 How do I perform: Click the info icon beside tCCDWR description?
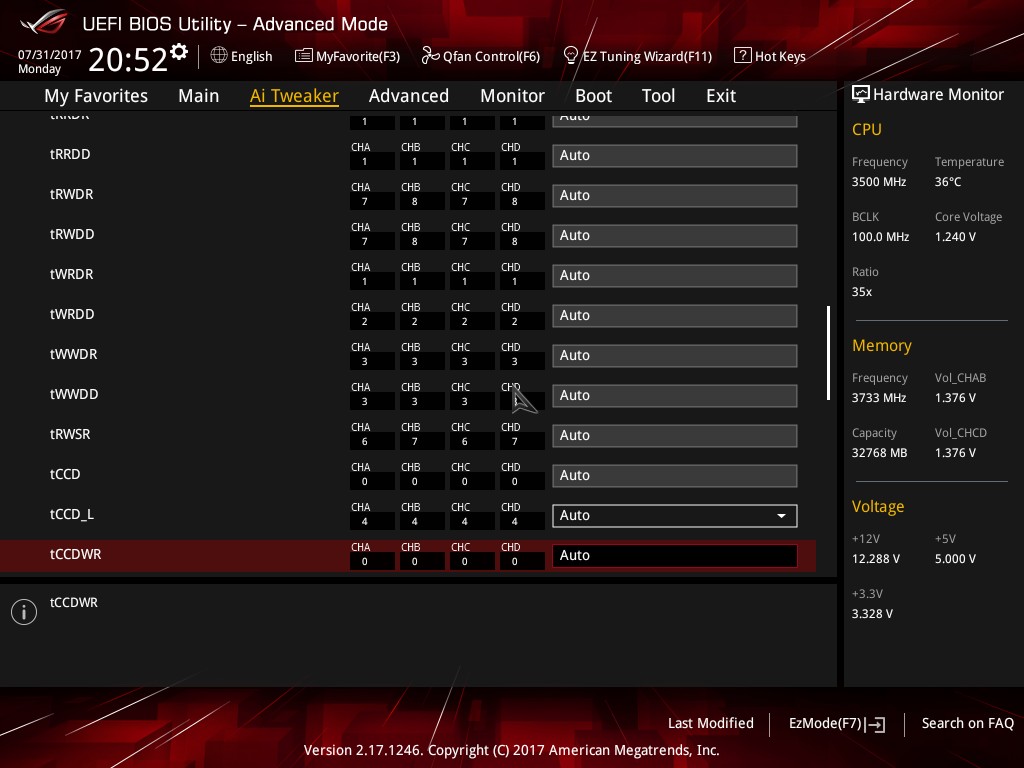coord(24,612)
